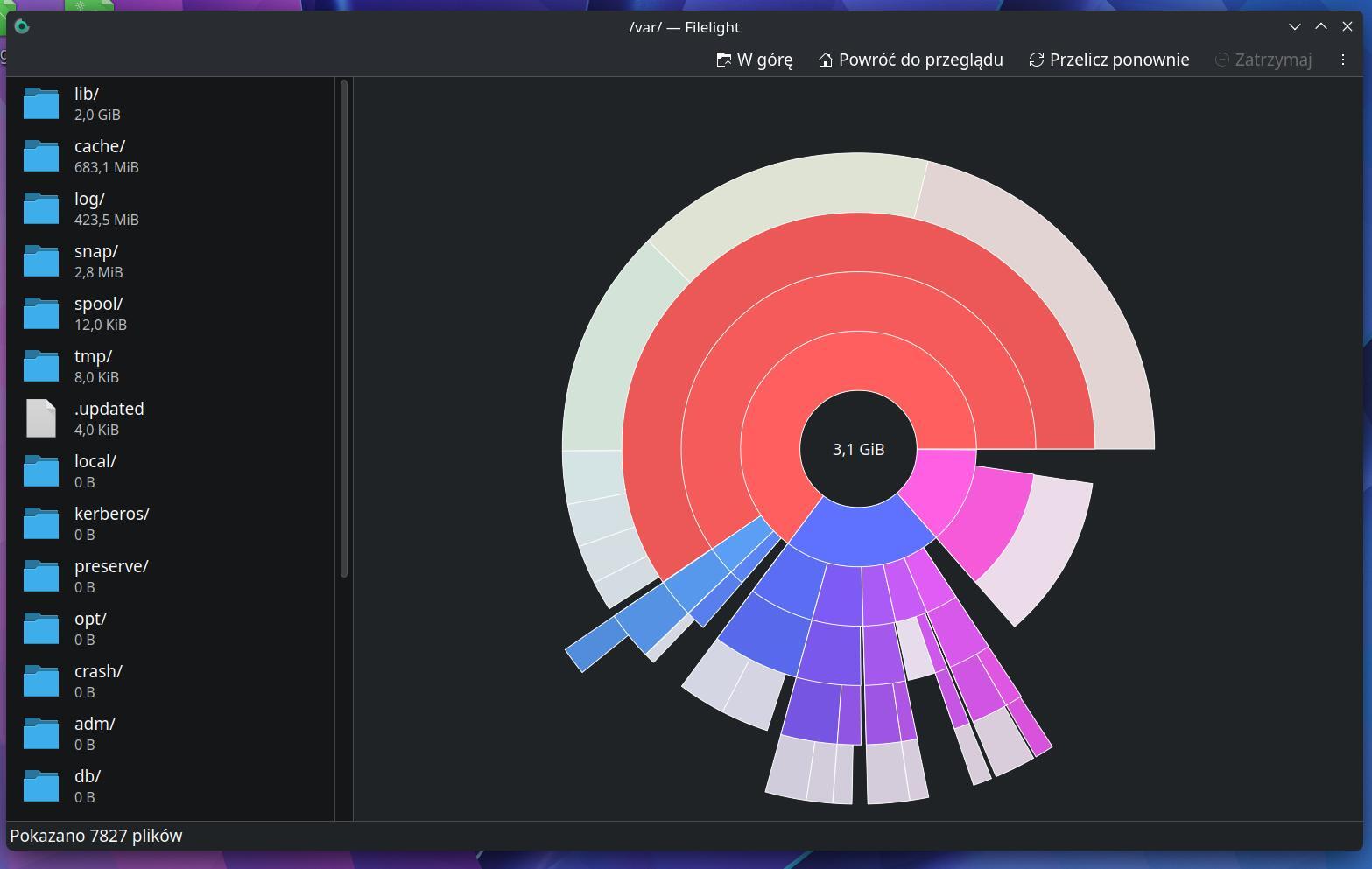Click the kerberos/ folder icon
This screenshot has width=1372, height=869.
point(40,523)
